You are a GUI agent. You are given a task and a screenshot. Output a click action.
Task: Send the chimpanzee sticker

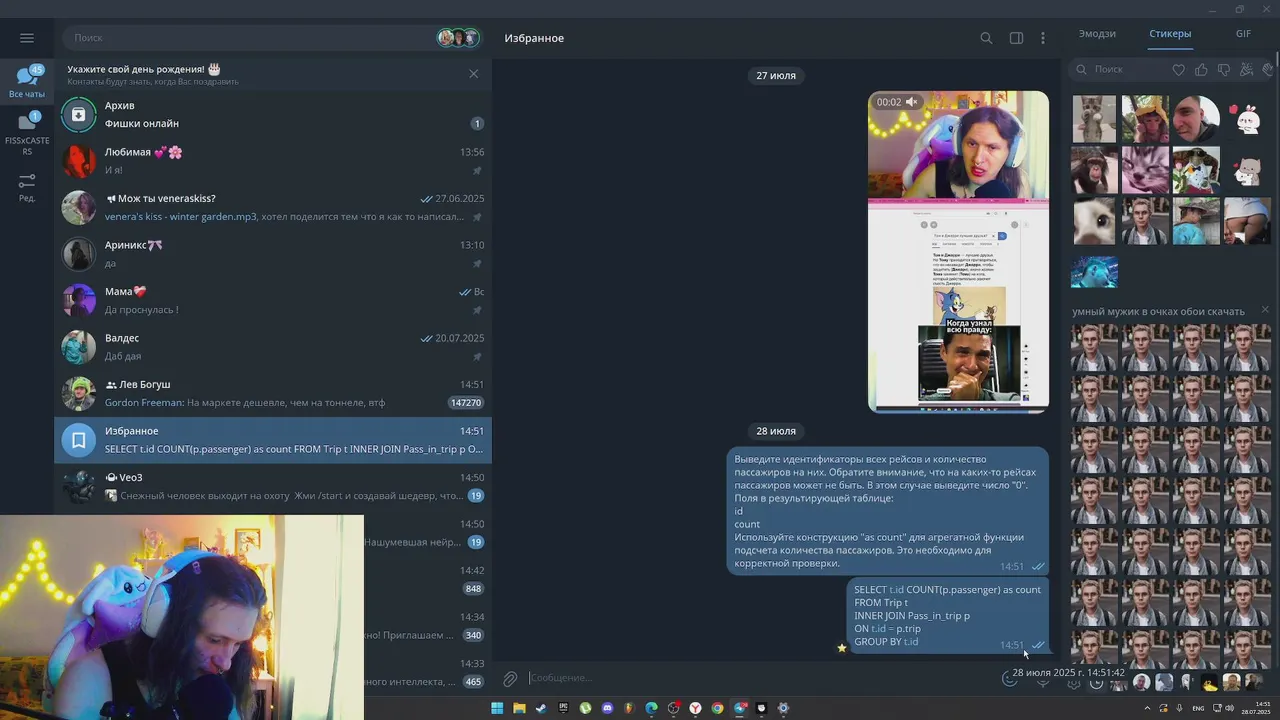[1094, 170]
